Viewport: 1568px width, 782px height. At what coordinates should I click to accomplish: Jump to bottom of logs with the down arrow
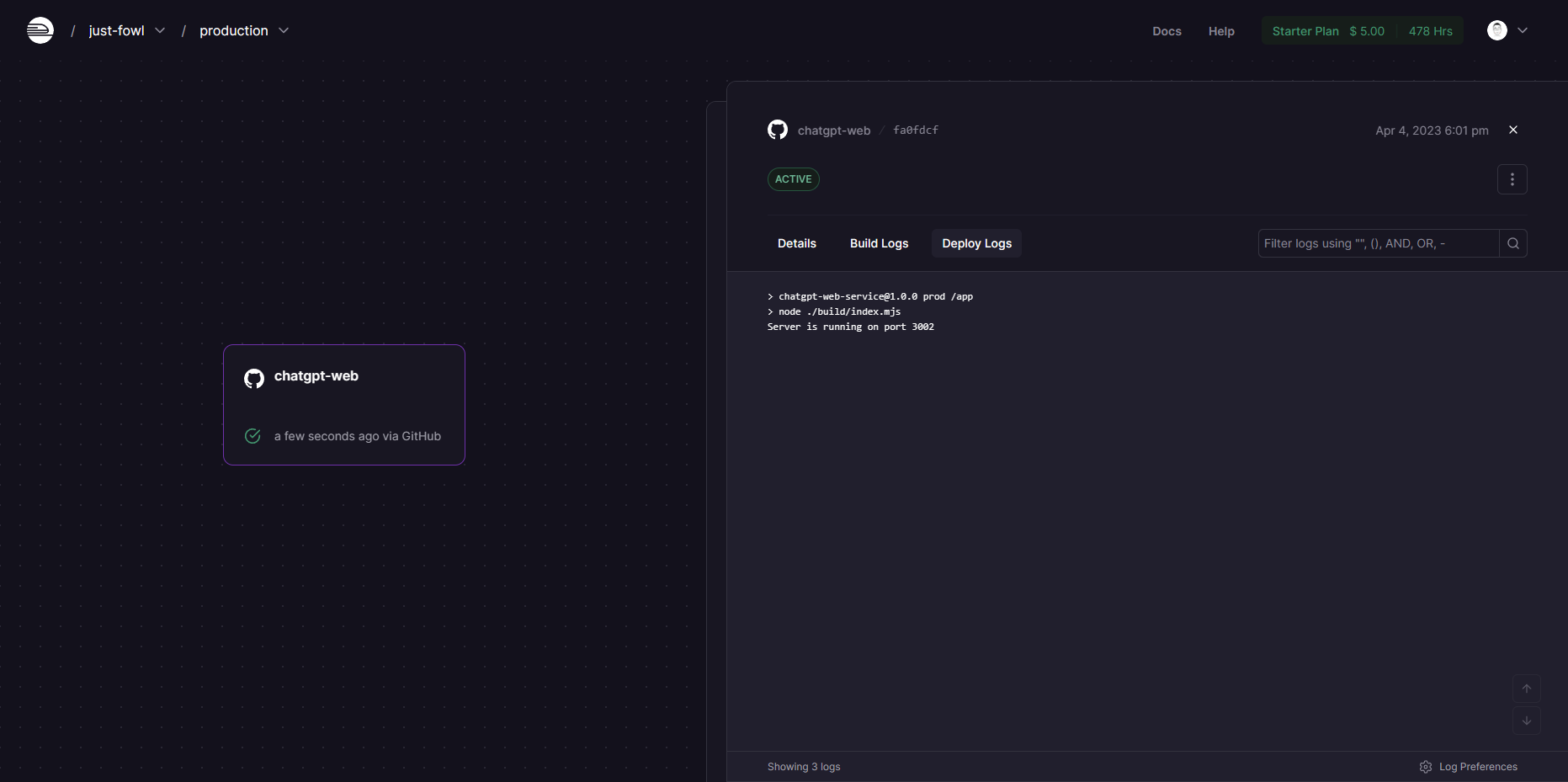click(1527, 721)
